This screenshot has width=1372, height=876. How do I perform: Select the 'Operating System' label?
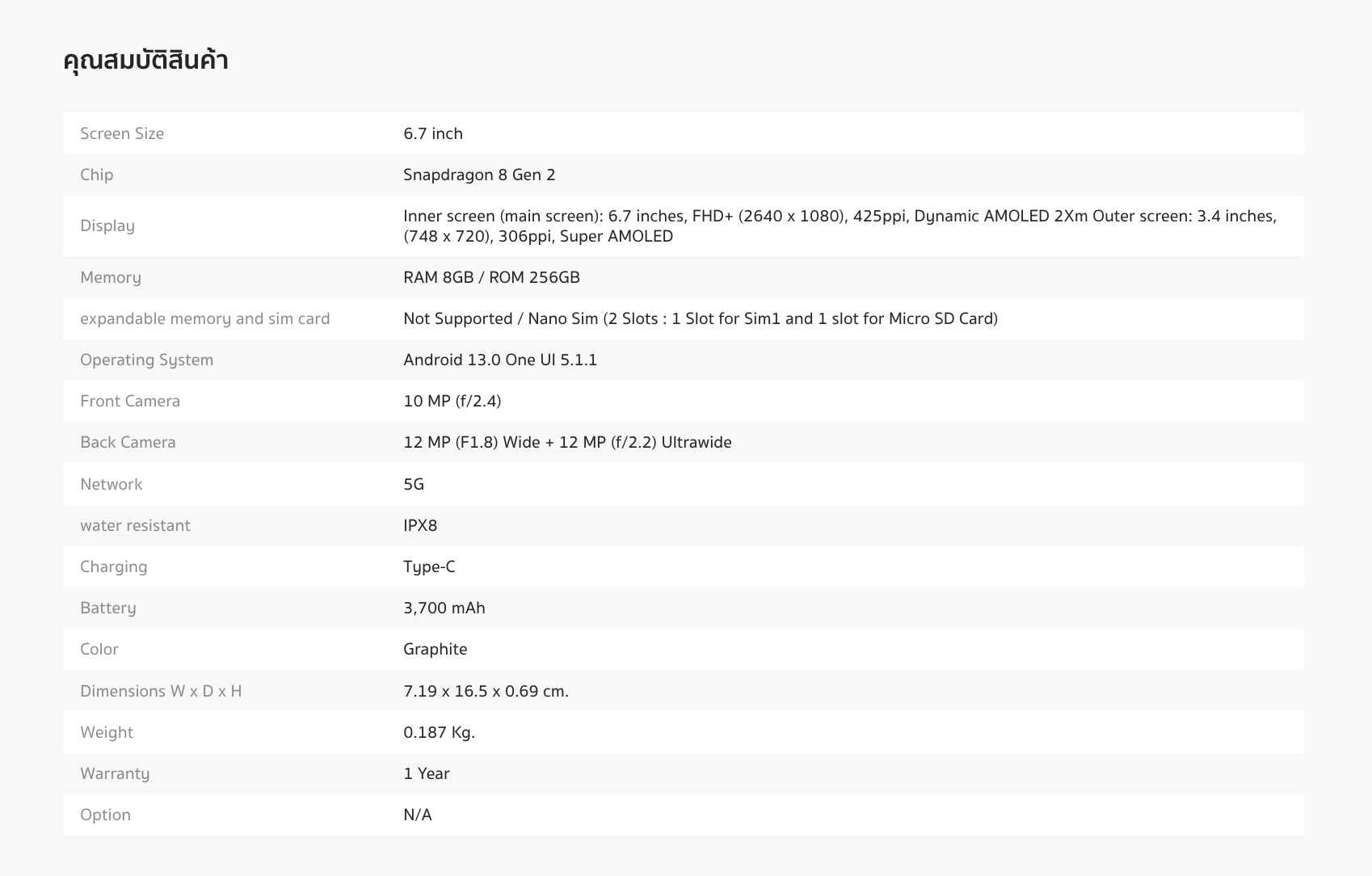pos(146,360)
